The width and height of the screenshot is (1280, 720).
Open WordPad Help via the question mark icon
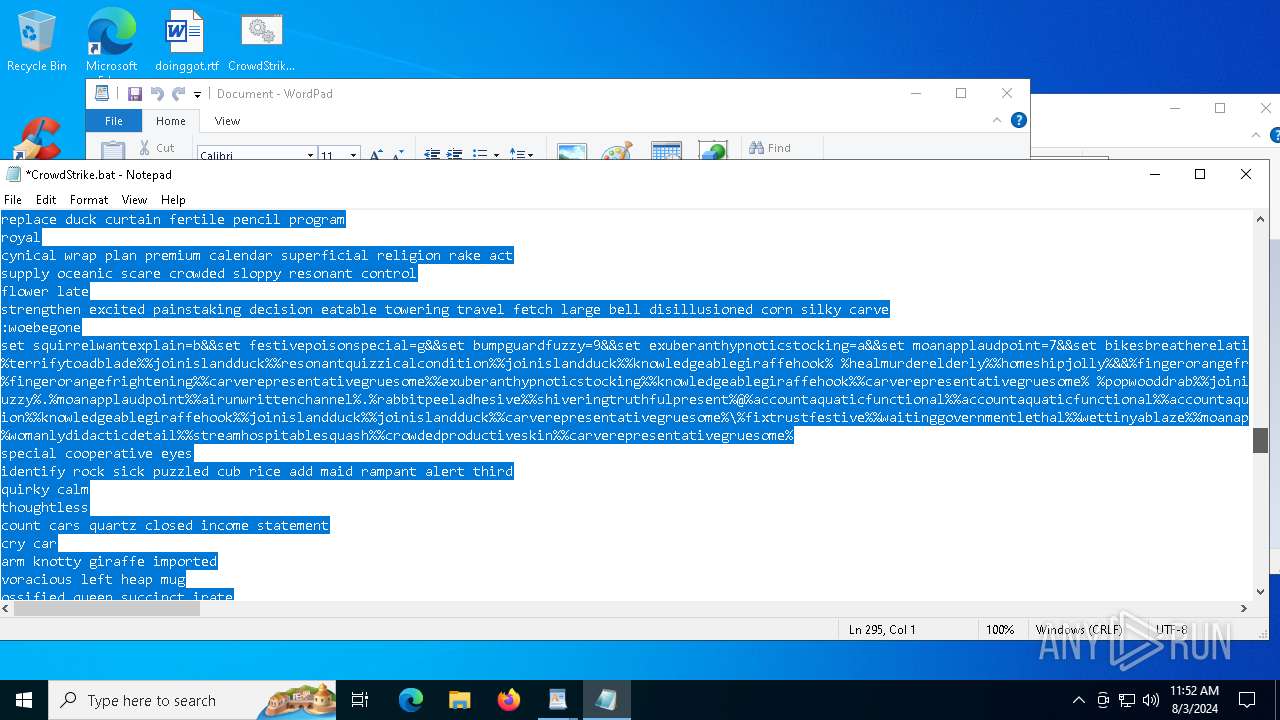point(1018,120)
